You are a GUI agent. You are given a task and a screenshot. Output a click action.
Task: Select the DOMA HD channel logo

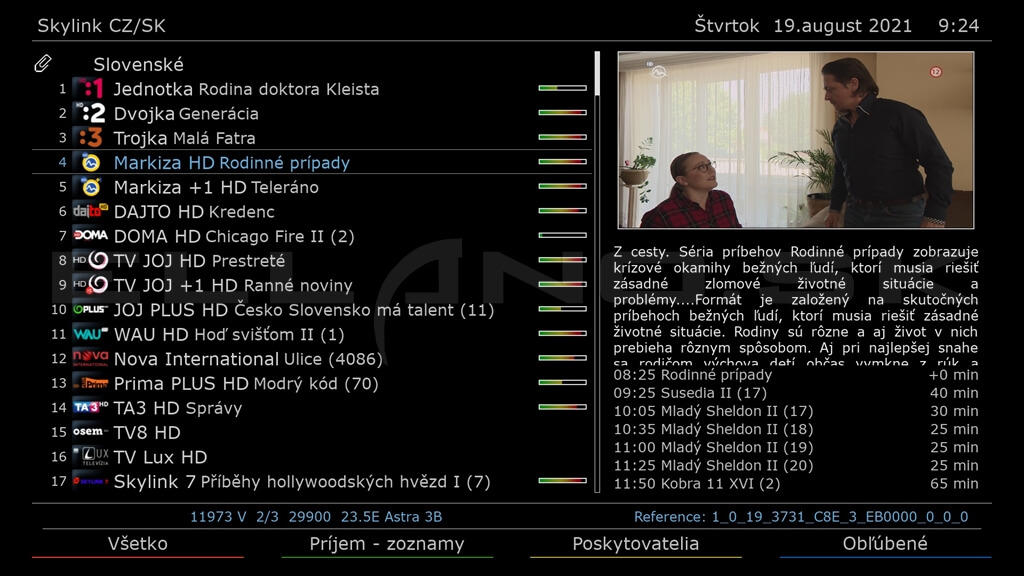pyautogui.click(x=90, y=236)
